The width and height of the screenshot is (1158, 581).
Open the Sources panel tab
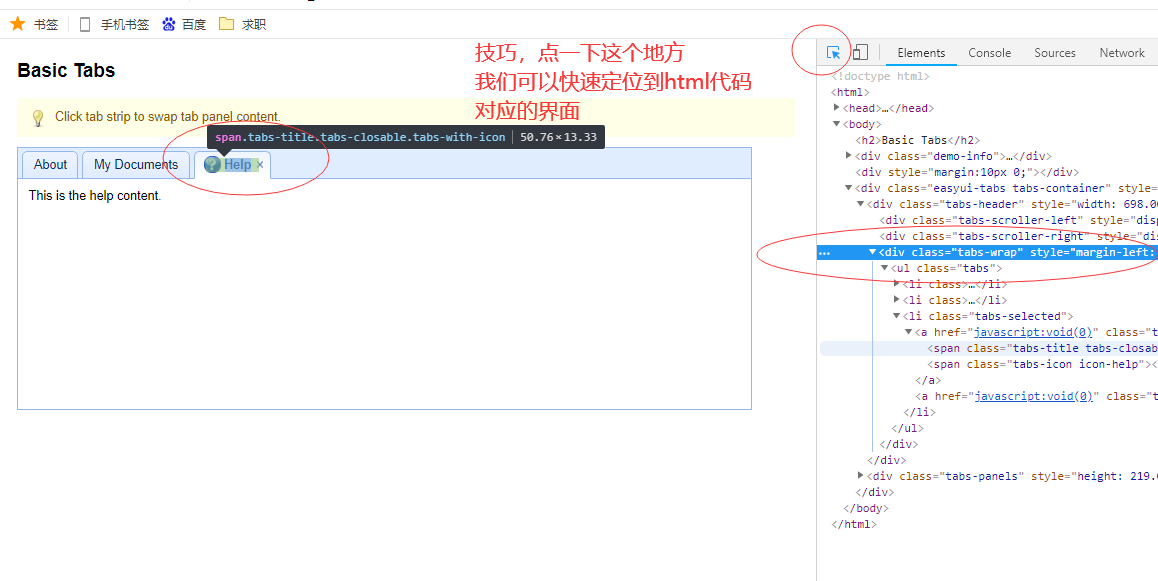pyautogui.click(x=1055, y=52)
